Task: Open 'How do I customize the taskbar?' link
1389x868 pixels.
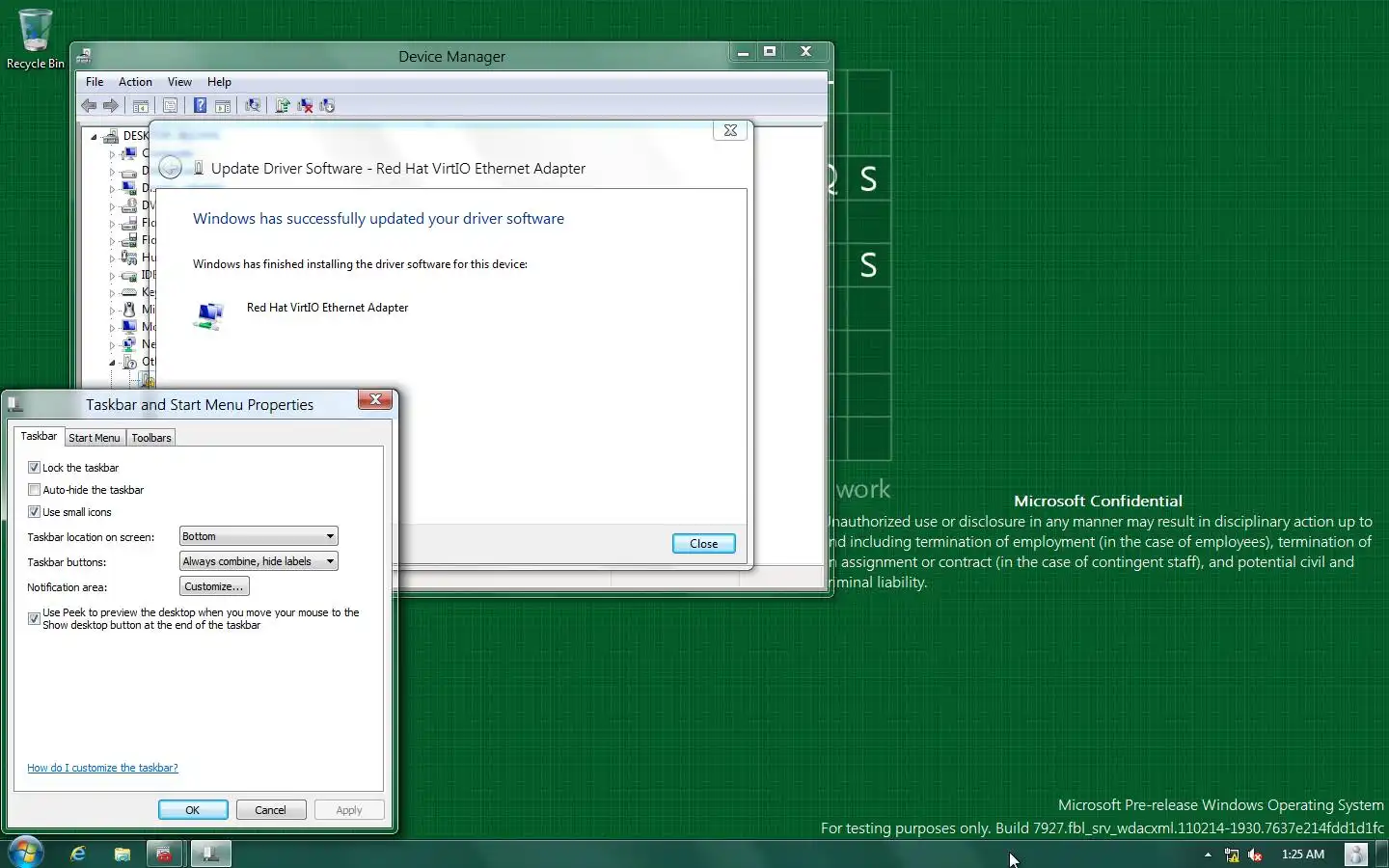Action: 102,768
